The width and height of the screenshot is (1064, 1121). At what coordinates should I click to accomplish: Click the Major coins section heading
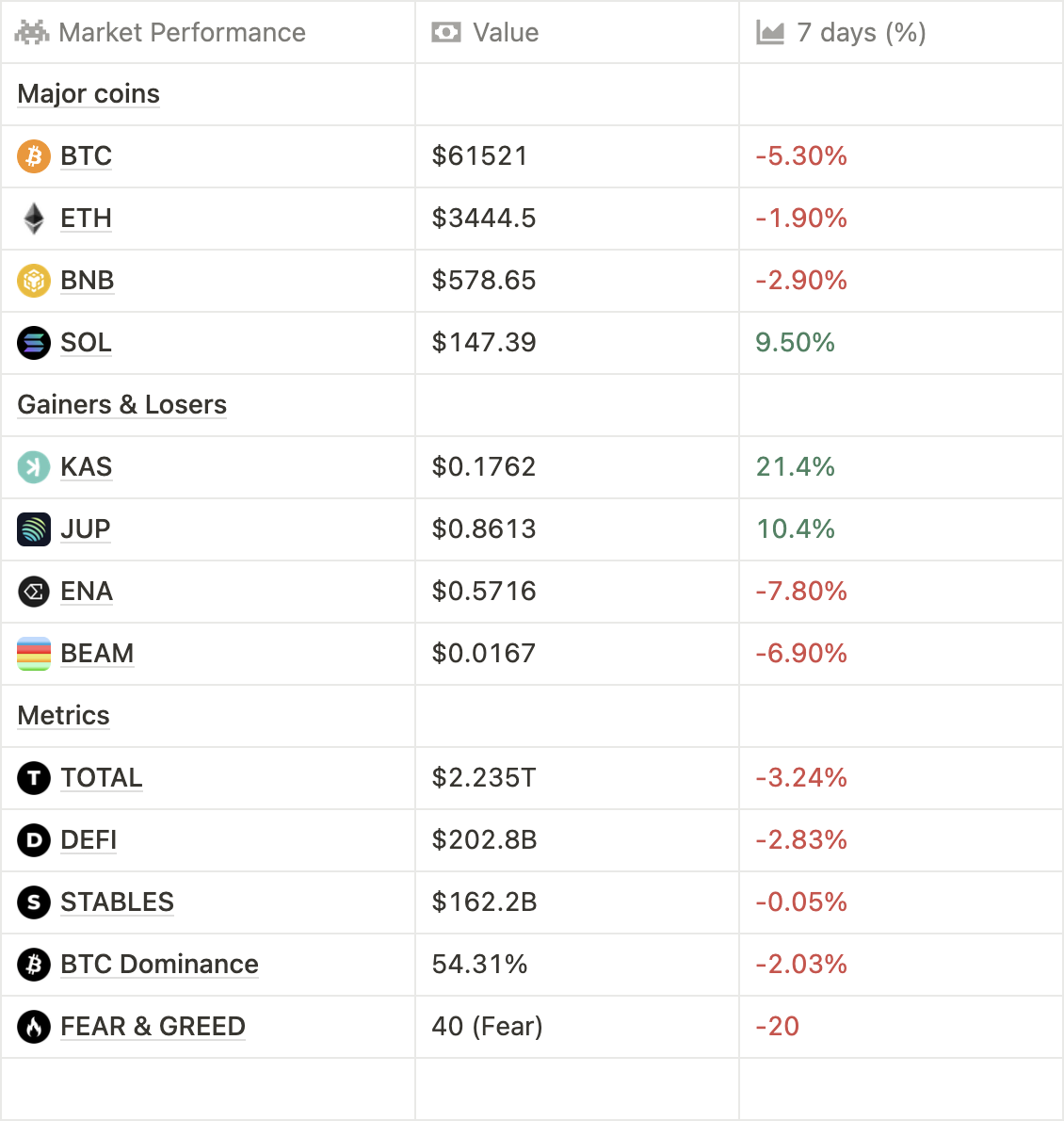click(89, 94)
